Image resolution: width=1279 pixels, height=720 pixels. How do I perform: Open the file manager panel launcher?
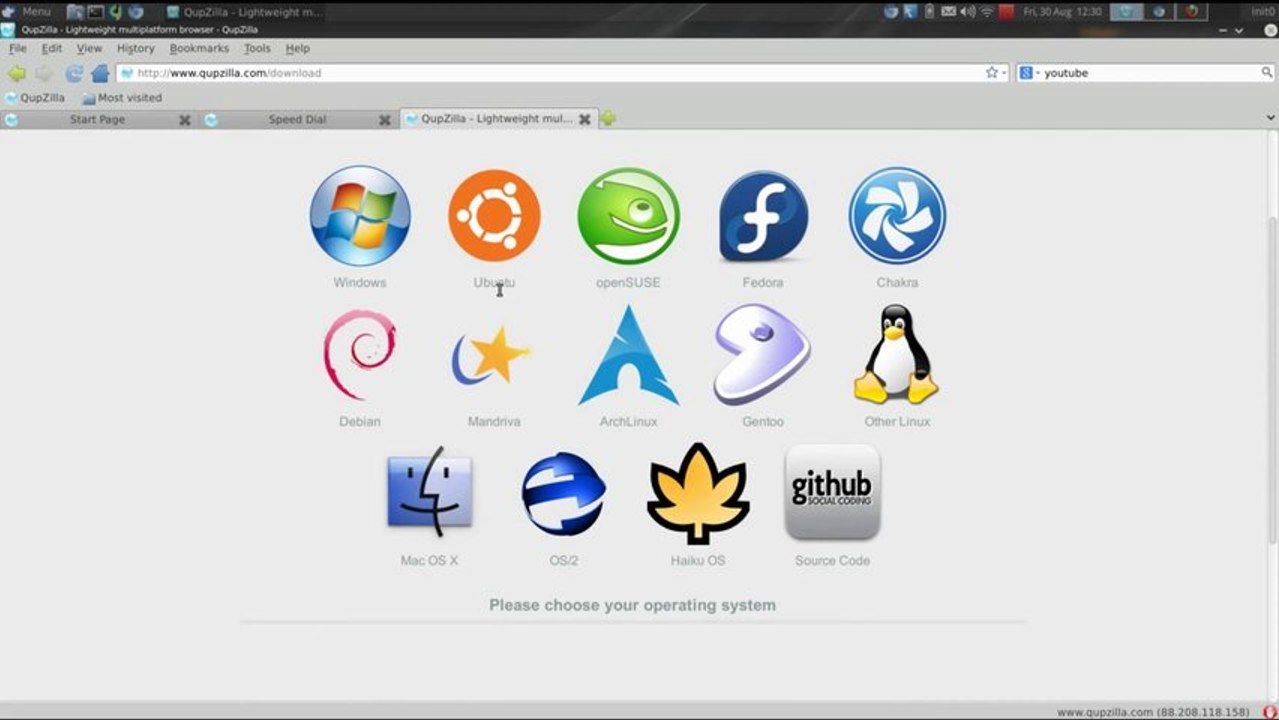(76, 12)
